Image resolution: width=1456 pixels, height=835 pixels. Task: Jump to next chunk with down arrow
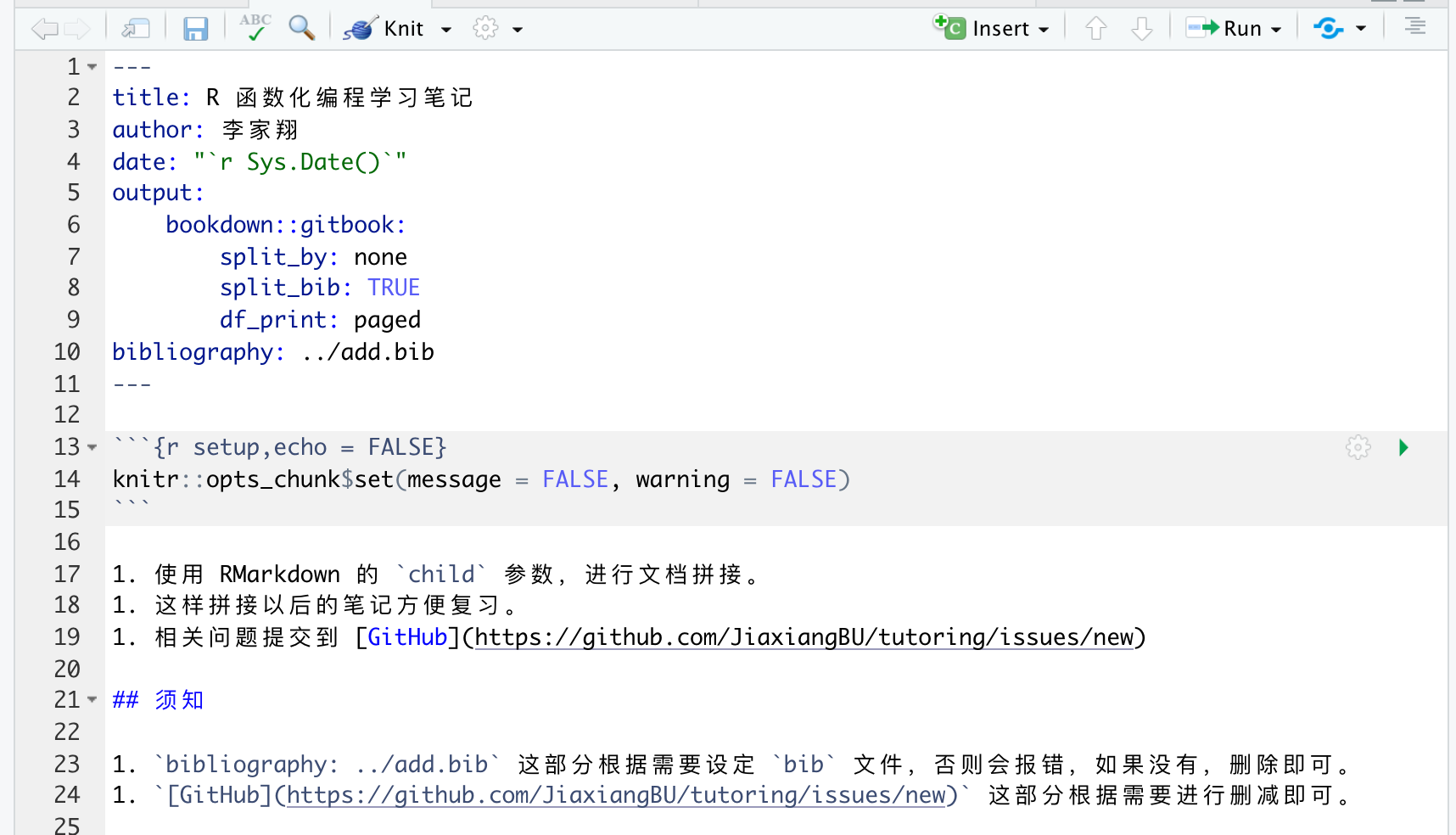point(1142,29)
